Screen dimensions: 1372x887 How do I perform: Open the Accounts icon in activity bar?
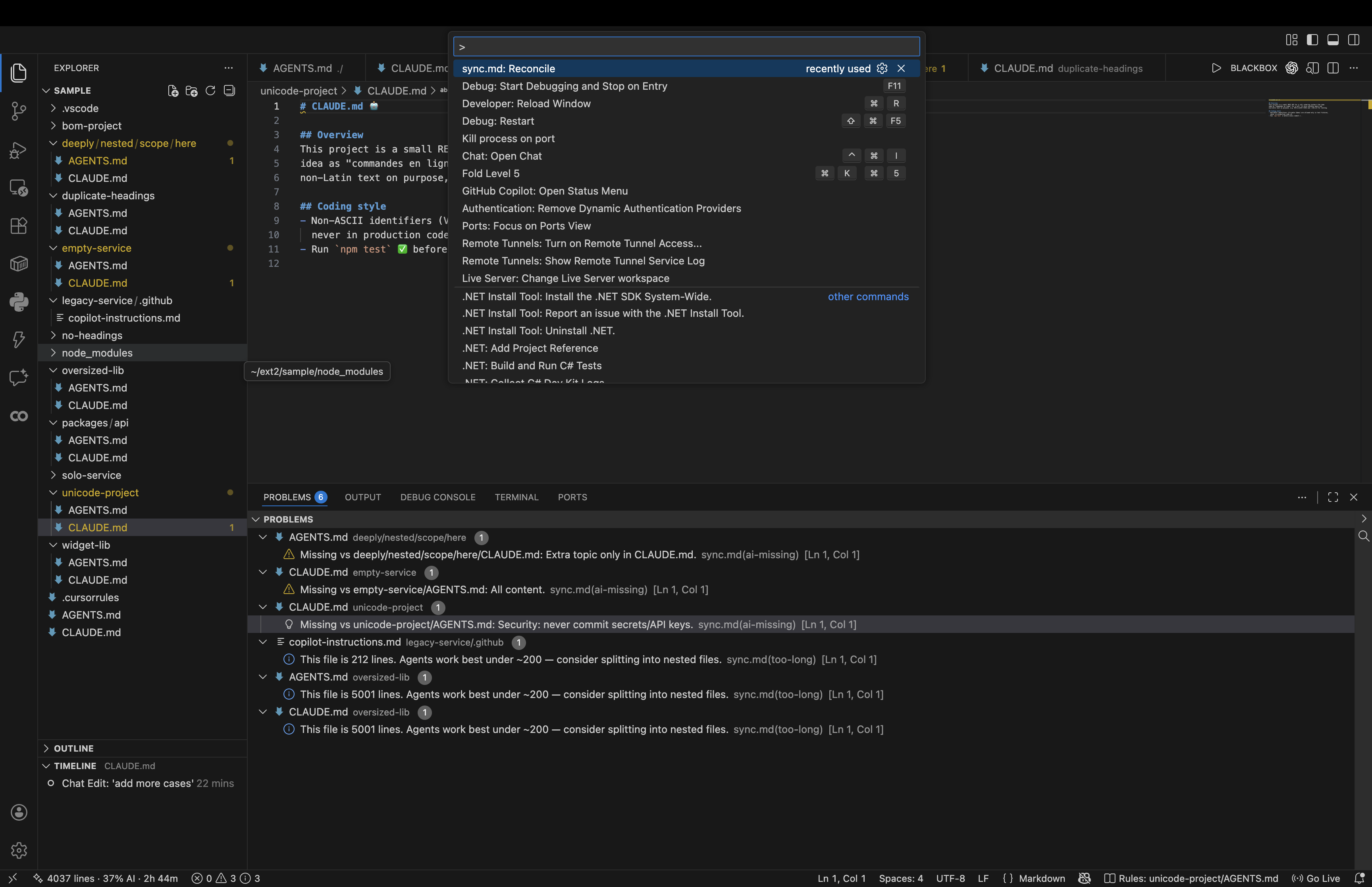pyautogui.click(x=19, y=812)
